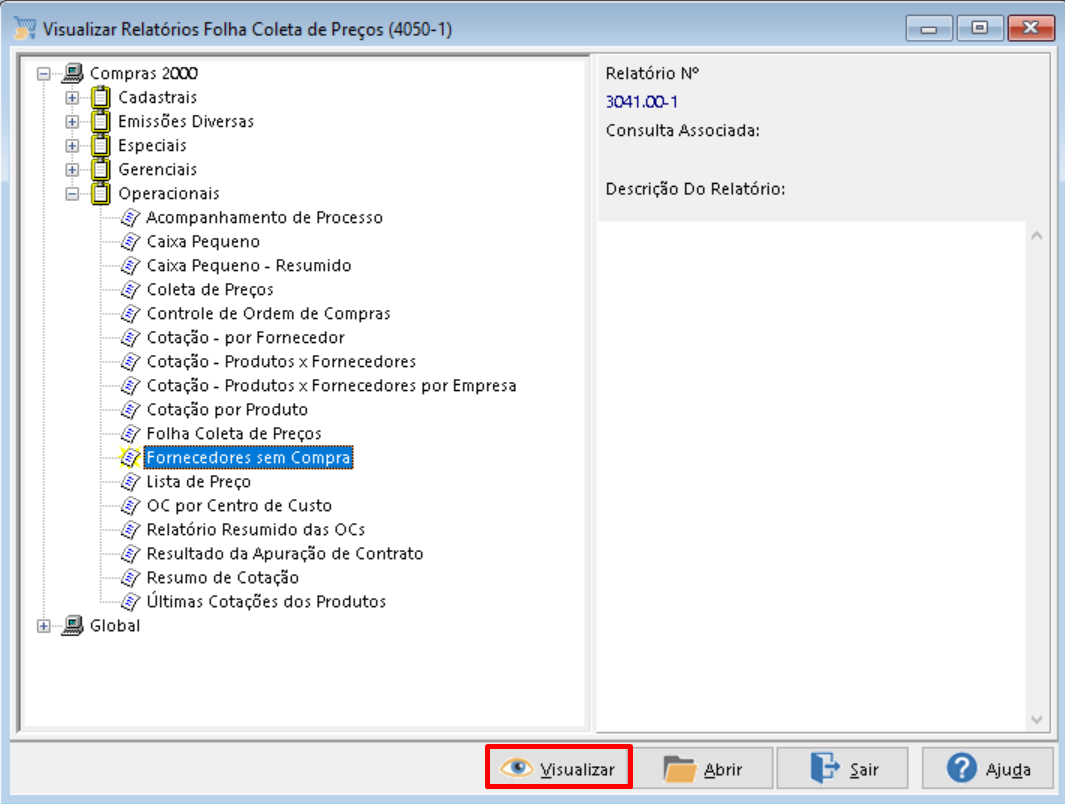Click report icon beside Coleta de Preços
The image size is (1065, 804).
130,289
